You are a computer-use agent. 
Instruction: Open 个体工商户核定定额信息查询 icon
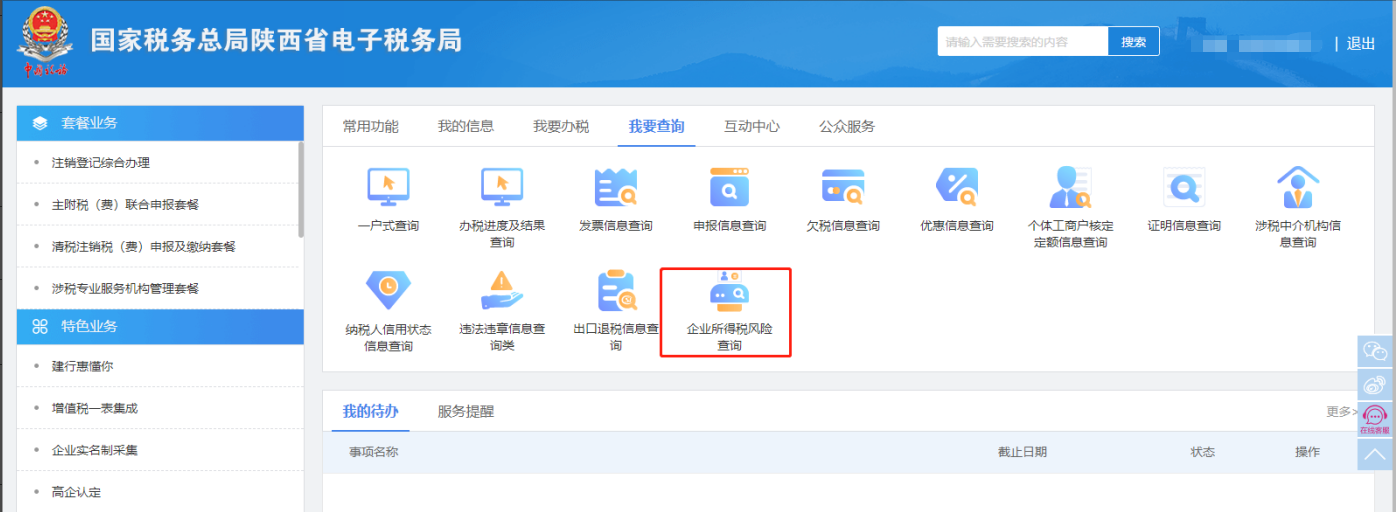click(1071, 187)
